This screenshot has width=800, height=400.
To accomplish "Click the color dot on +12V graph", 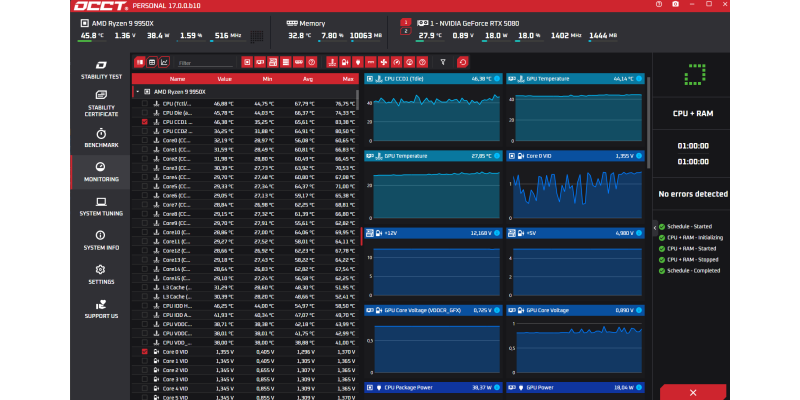I will point(497,233).
